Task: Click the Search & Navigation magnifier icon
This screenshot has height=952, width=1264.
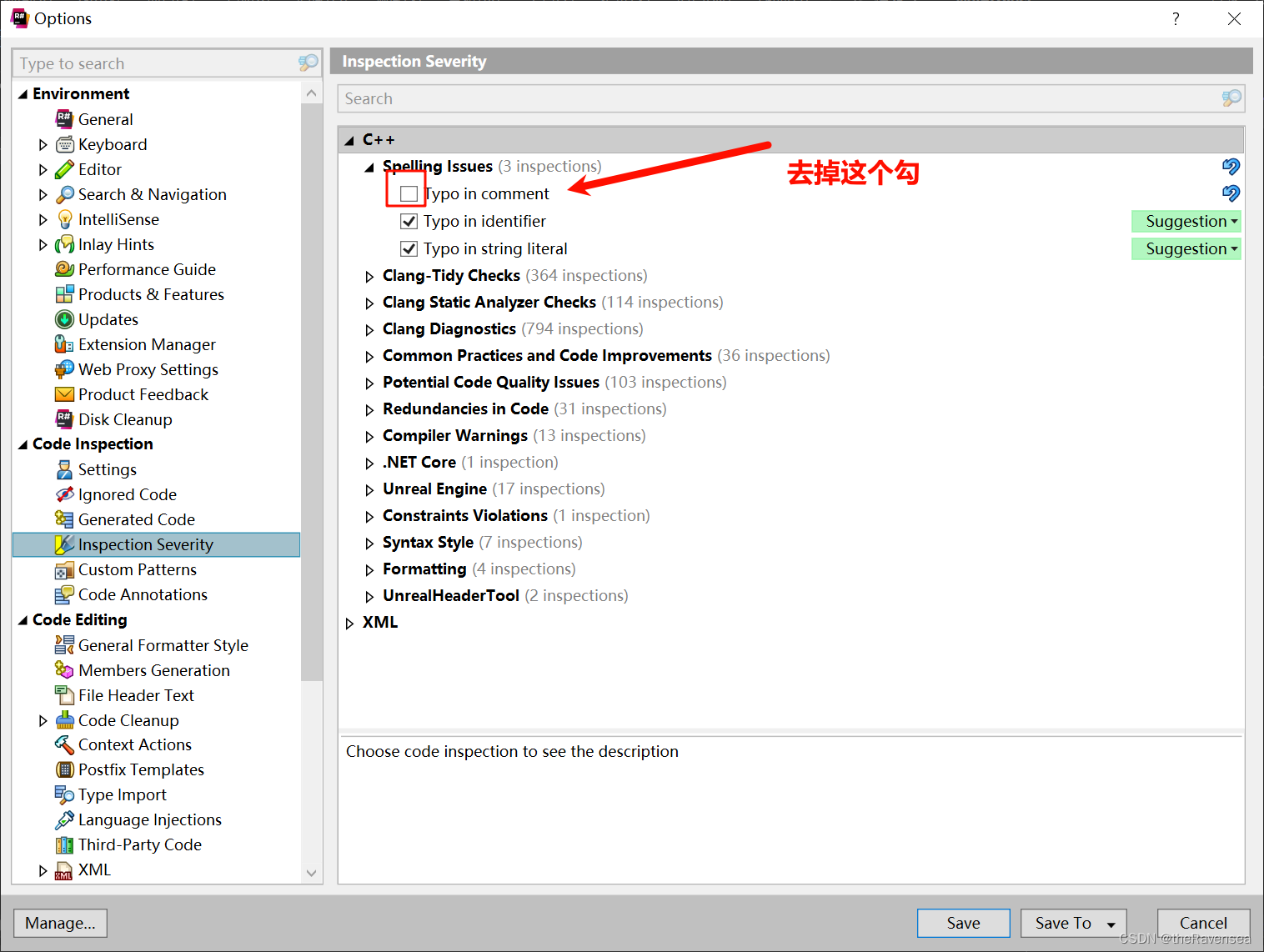Action: pyautogui.click(x=64, y=194)
